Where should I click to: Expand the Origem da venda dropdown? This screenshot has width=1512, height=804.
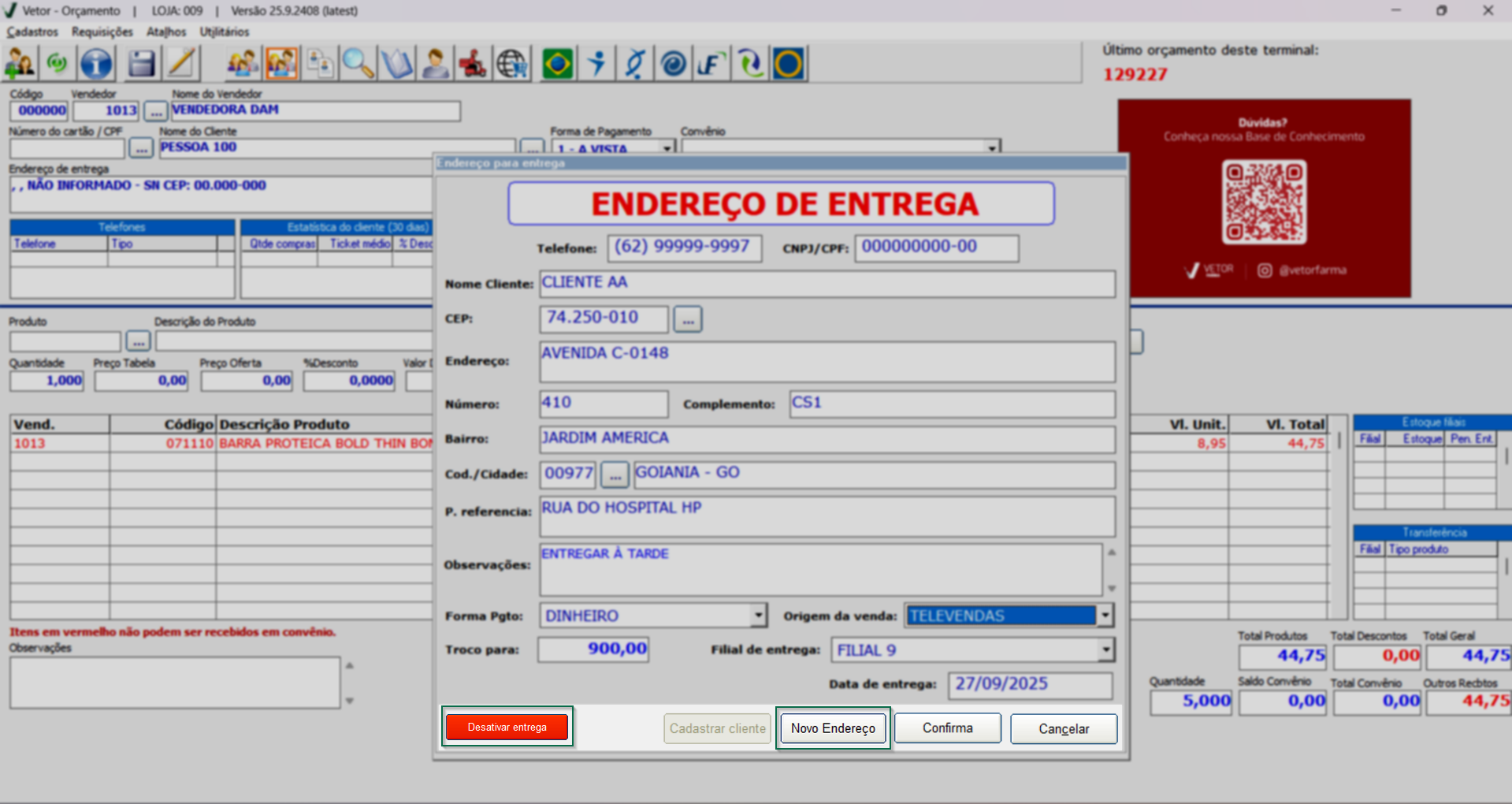pos(1105,615)
